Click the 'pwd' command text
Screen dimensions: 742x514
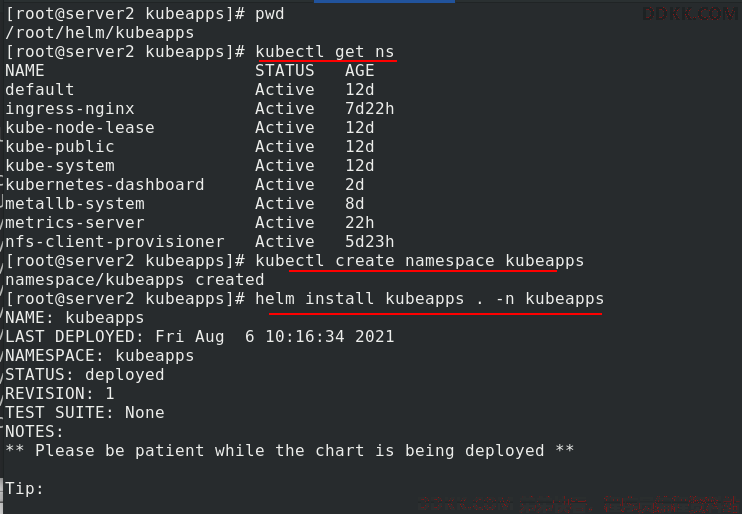(x=270, y=14)
